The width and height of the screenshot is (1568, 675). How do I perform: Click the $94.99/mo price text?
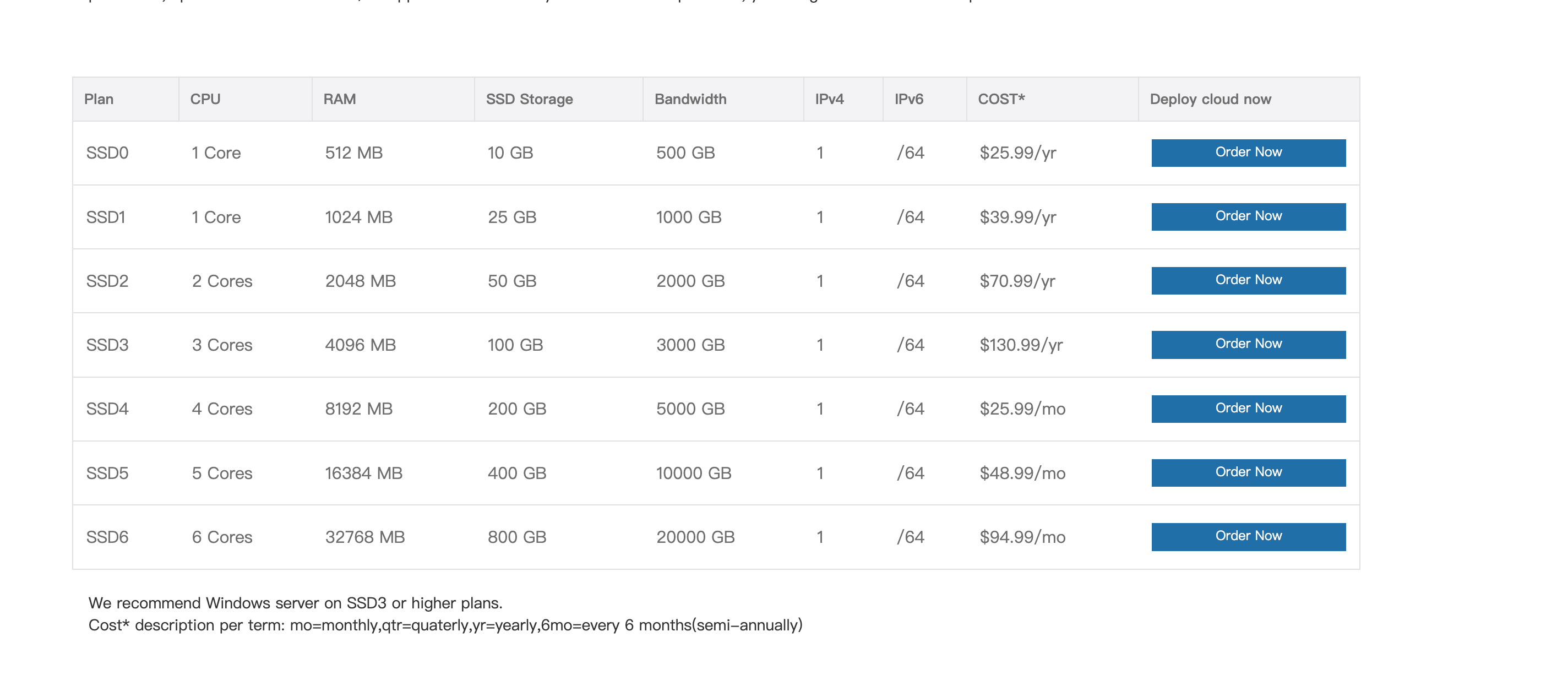pos(1022,536)
